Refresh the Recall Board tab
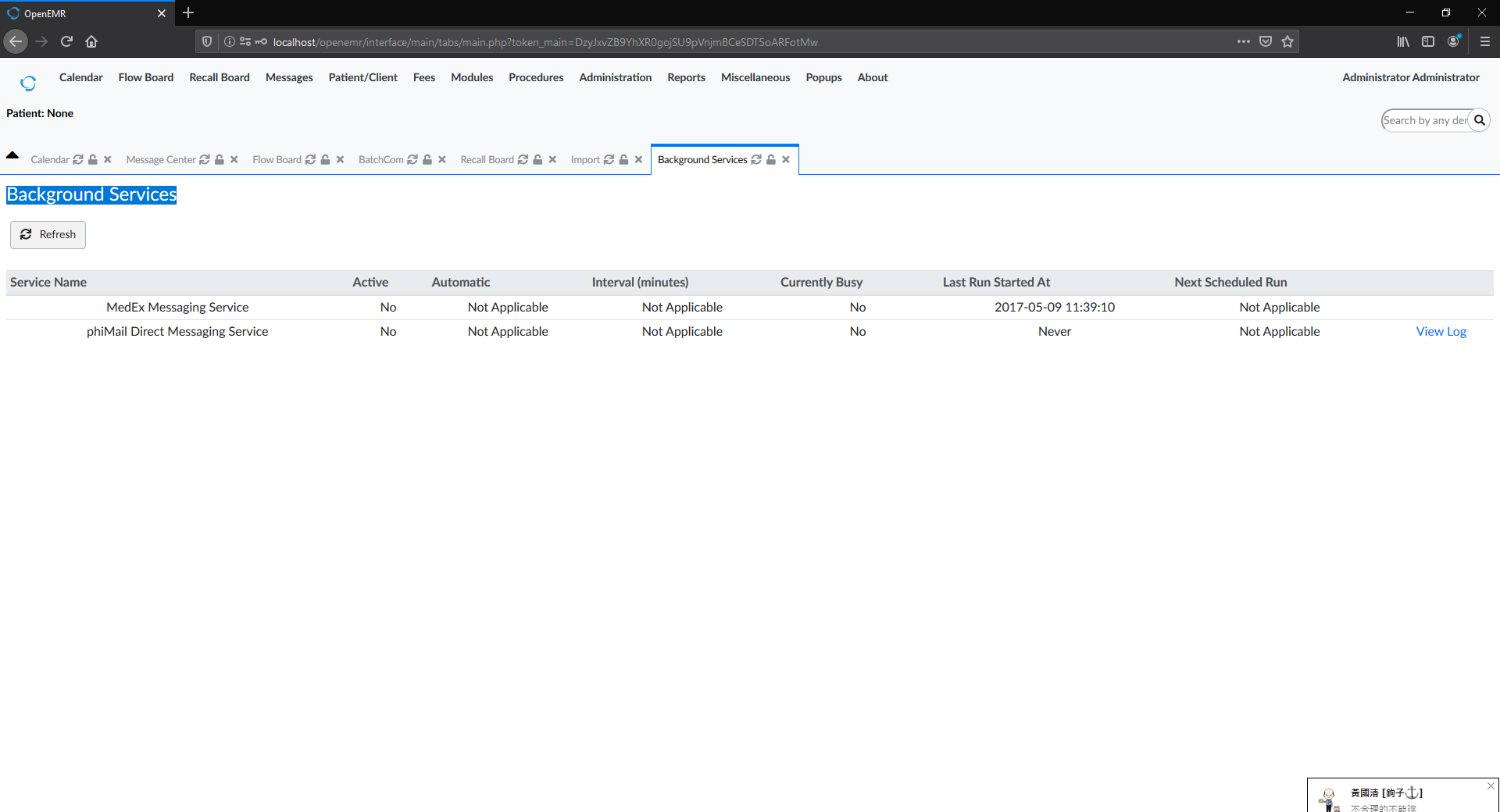1500x812 pixels. 522,159
